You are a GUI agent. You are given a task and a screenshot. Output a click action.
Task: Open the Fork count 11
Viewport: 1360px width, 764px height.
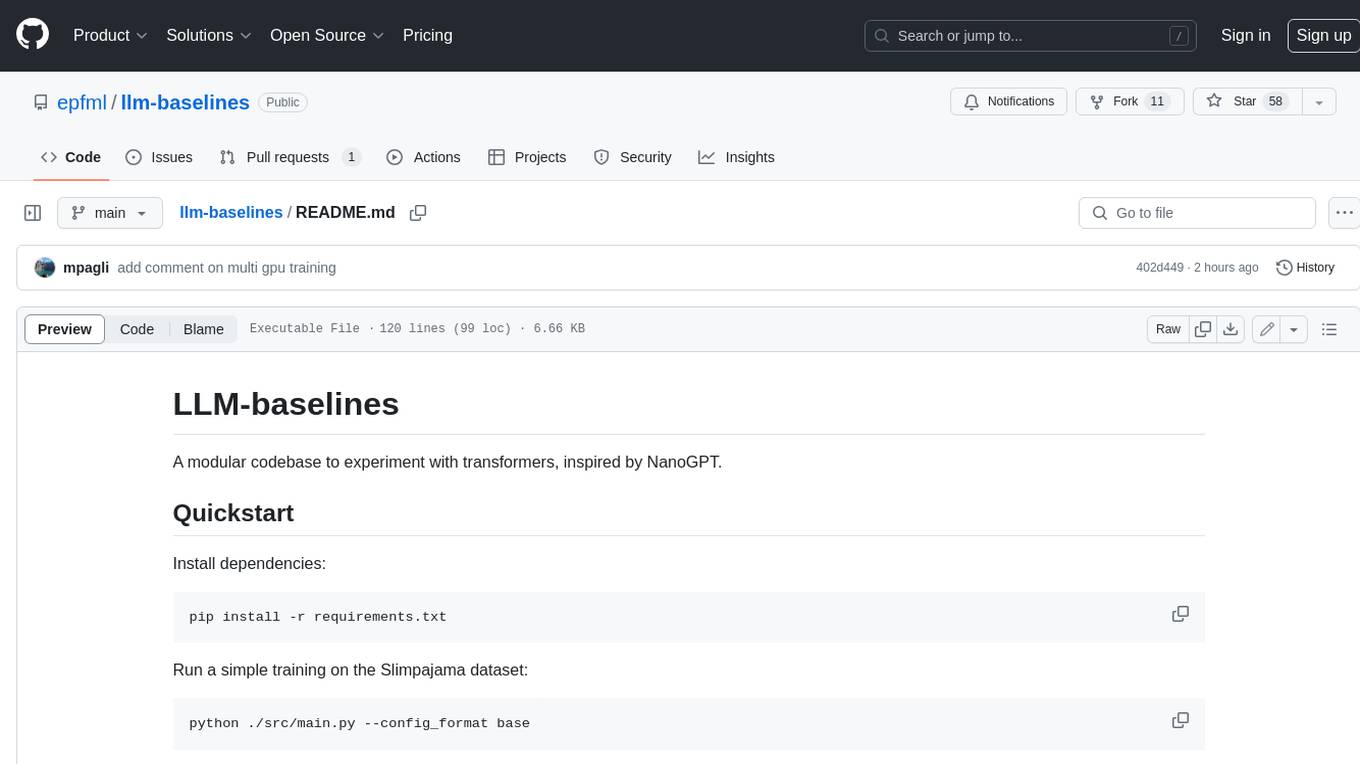coord(1157,102)
